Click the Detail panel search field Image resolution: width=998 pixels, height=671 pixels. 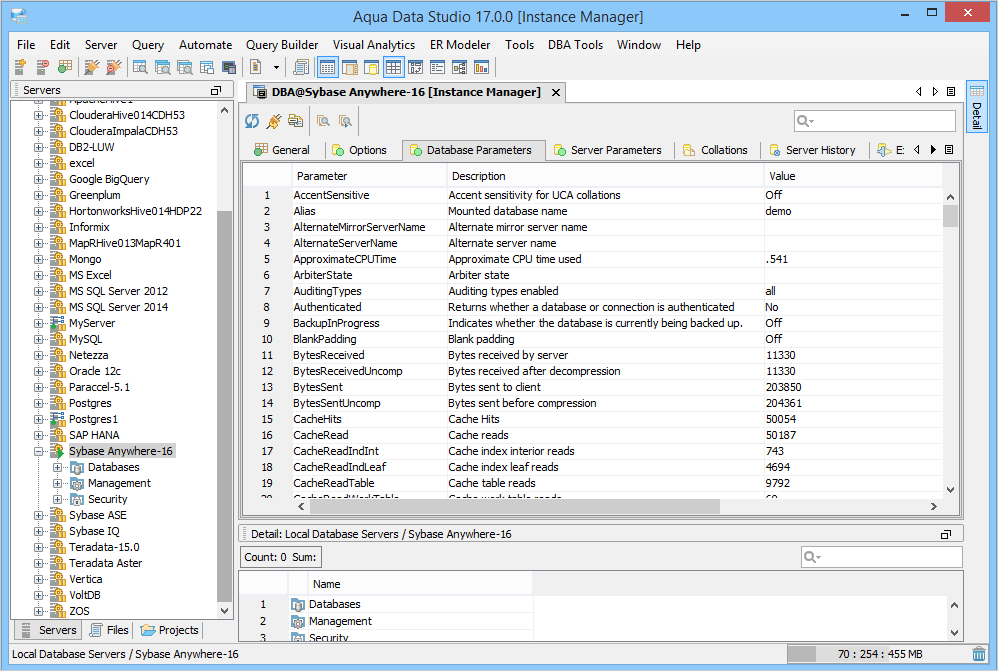(x=882, y=557)
